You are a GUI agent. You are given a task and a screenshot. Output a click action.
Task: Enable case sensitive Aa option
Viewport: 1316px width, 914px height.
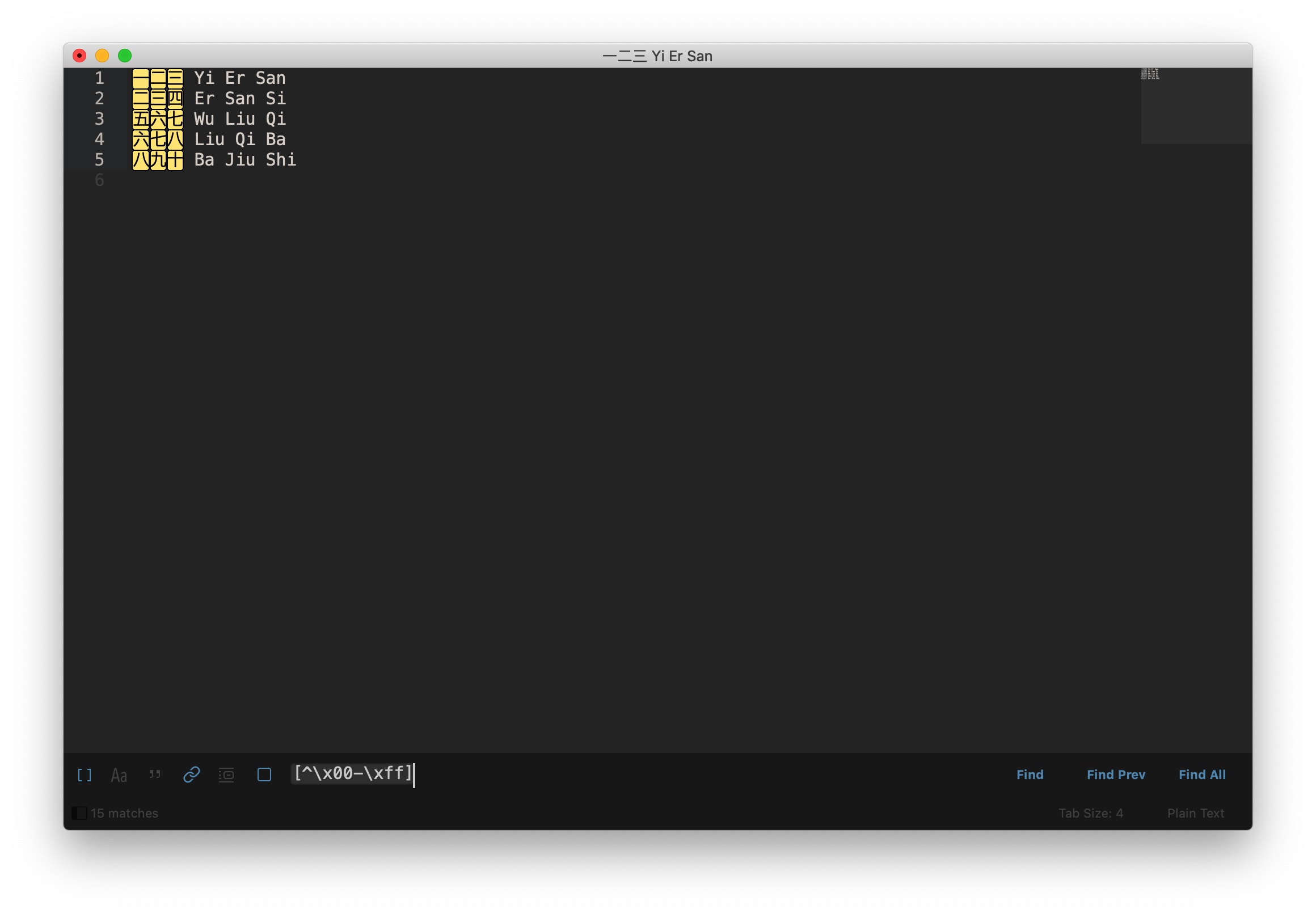pos(119,775)
